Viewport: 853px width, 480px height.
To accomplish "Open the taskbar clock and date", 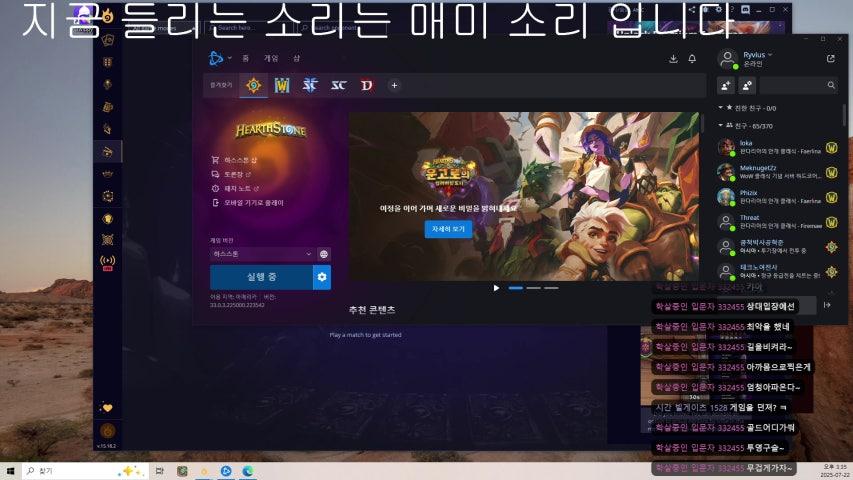I will pos(835,471).
